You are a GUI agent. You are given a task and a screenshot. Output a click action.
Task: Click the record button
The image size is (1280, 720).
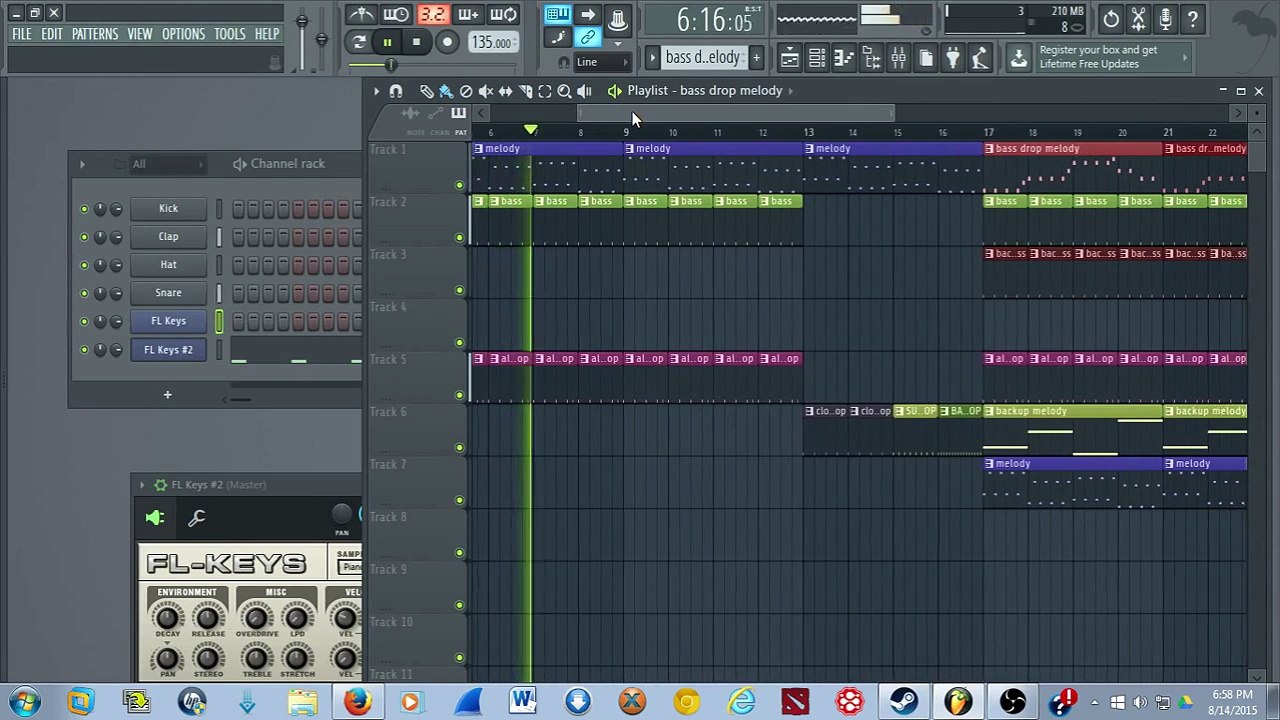point(447,42)
